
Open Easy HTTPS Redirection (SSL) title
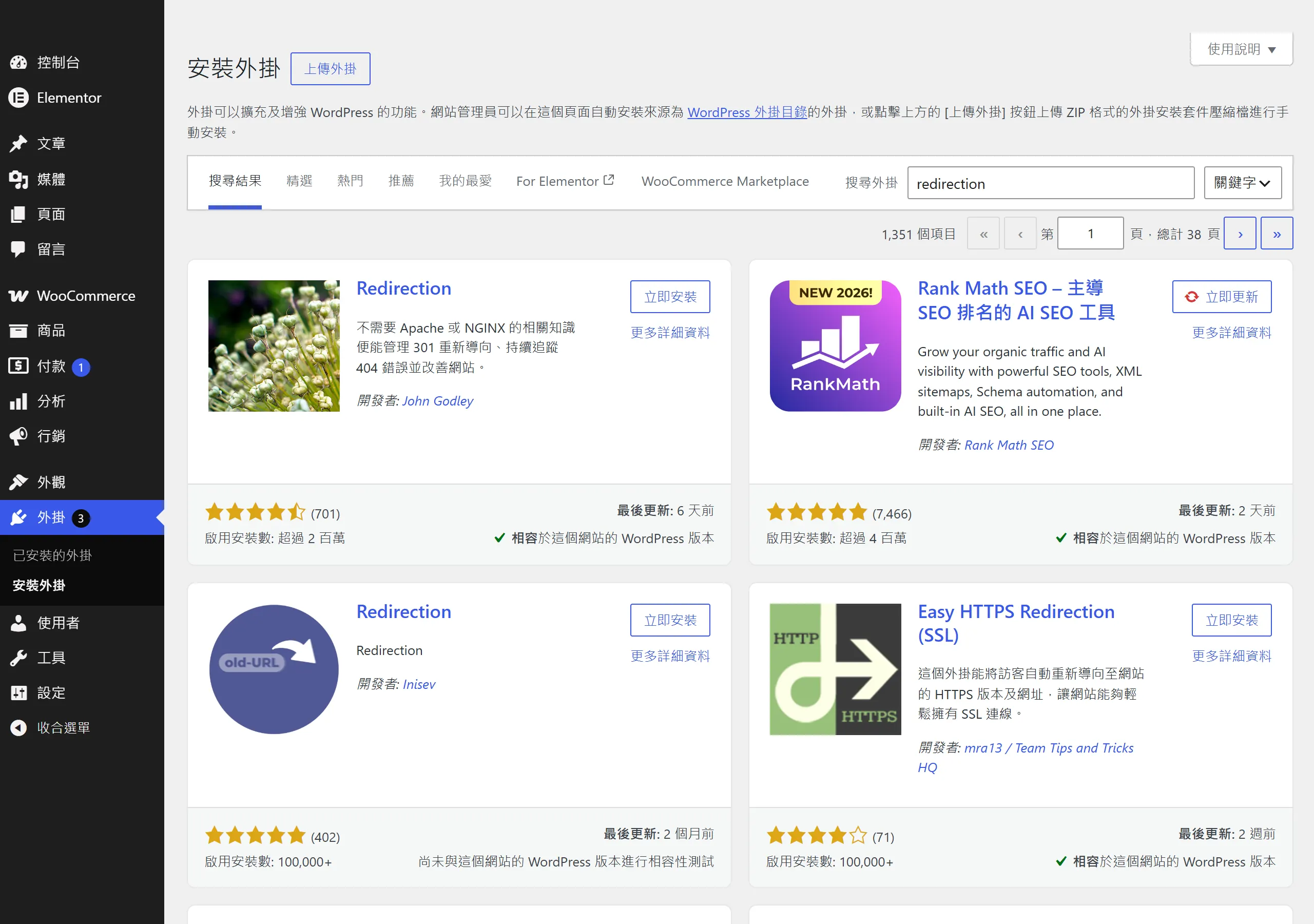pos(1016,623)
